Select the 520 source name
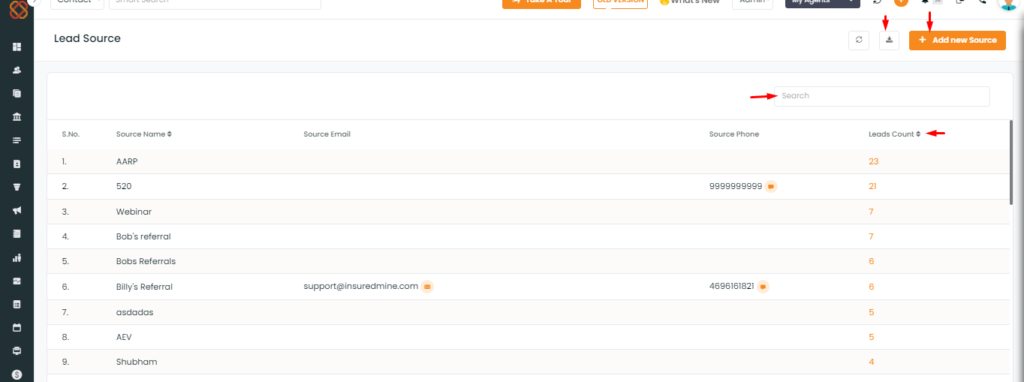 coord(123,186)
